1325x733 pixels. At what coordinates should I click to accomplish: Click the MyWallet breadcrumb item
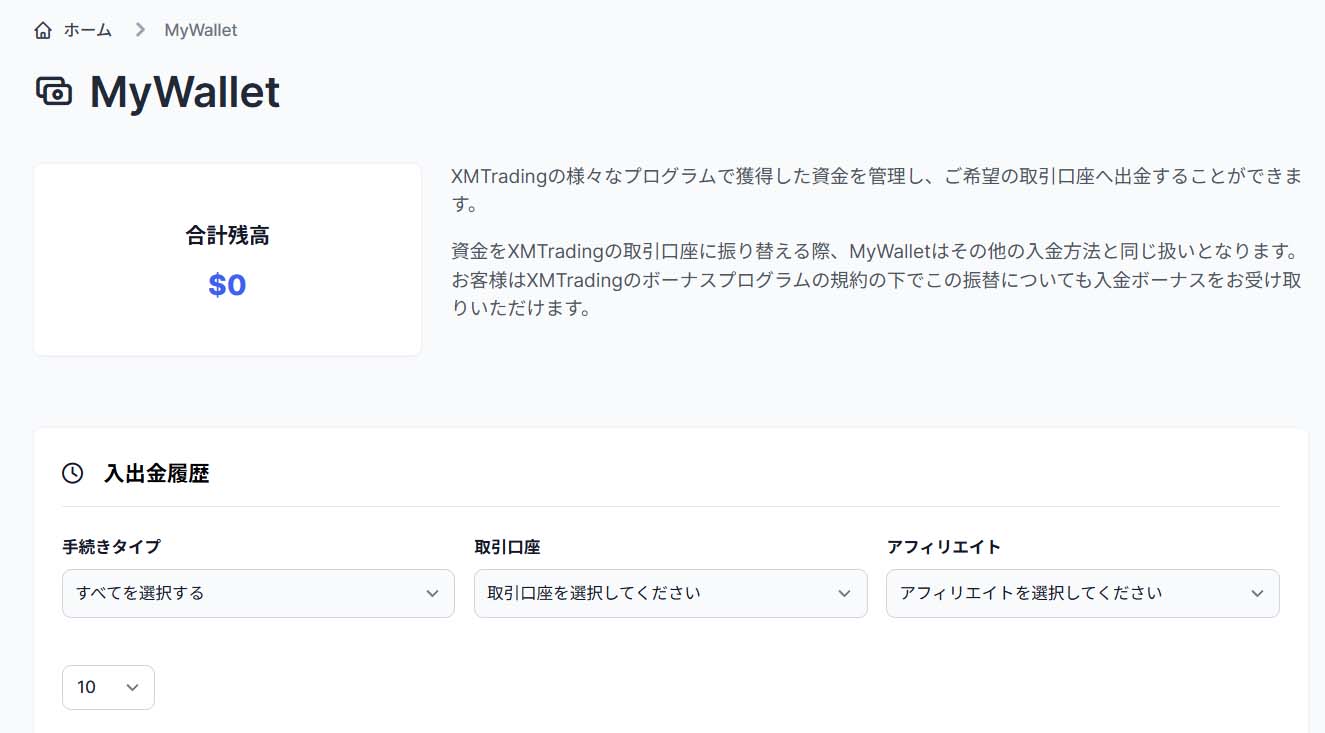pos(201,30)
